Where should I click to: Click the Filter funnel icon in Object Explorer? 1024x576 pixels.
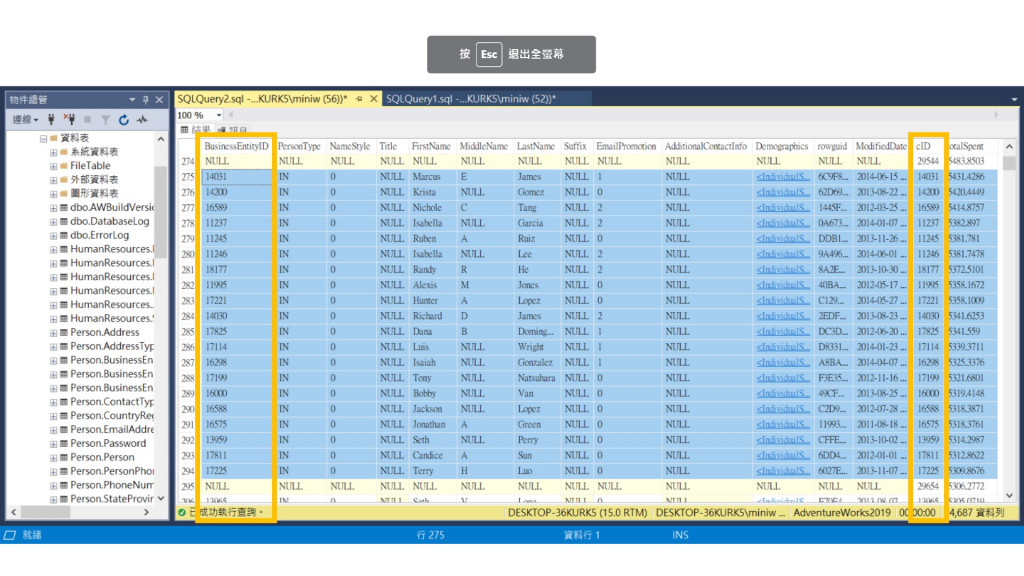coord(105,120)
